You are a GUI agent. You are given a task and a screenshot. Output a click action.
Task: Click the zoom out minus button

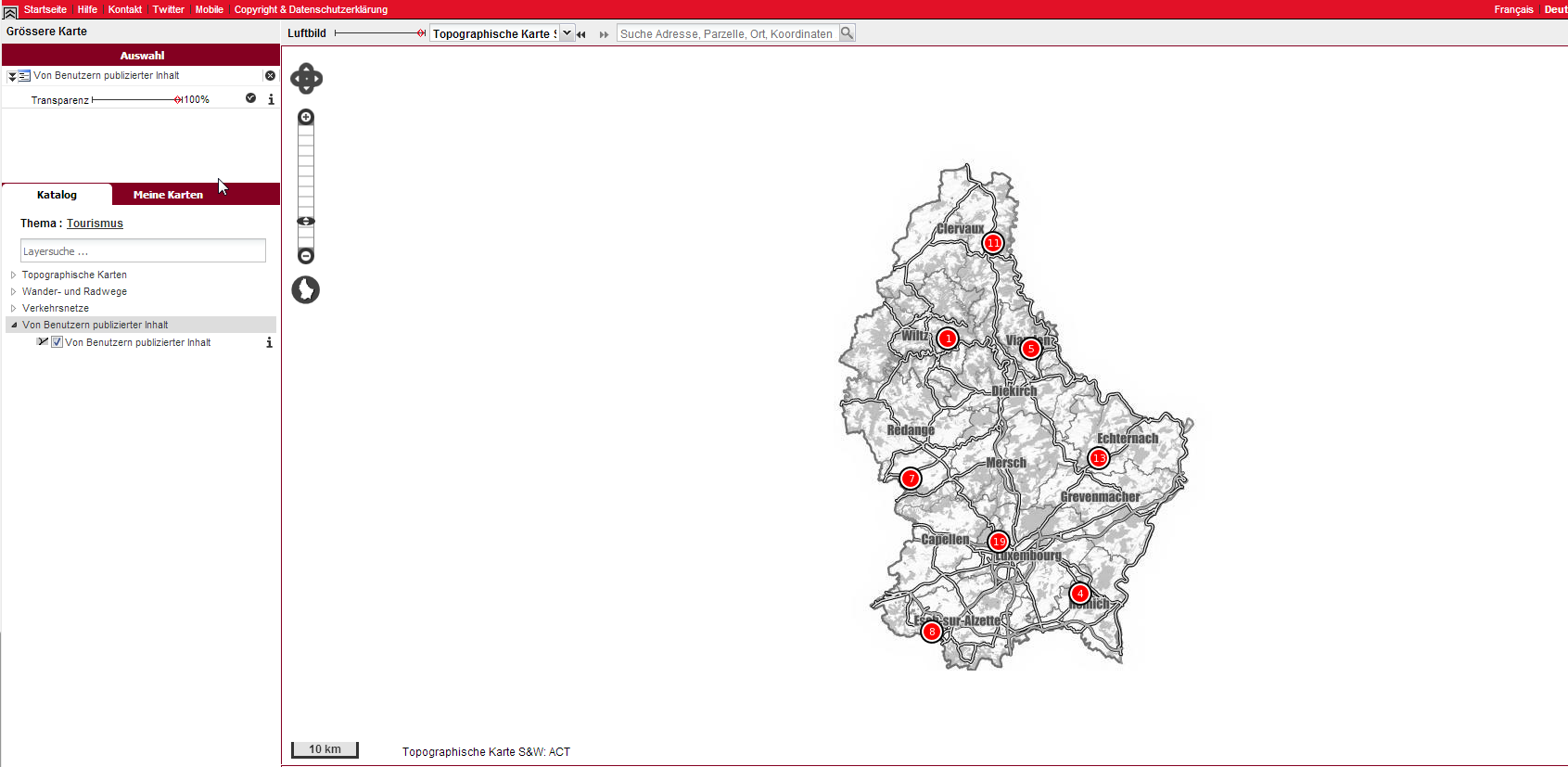click(x=306, y=256)
